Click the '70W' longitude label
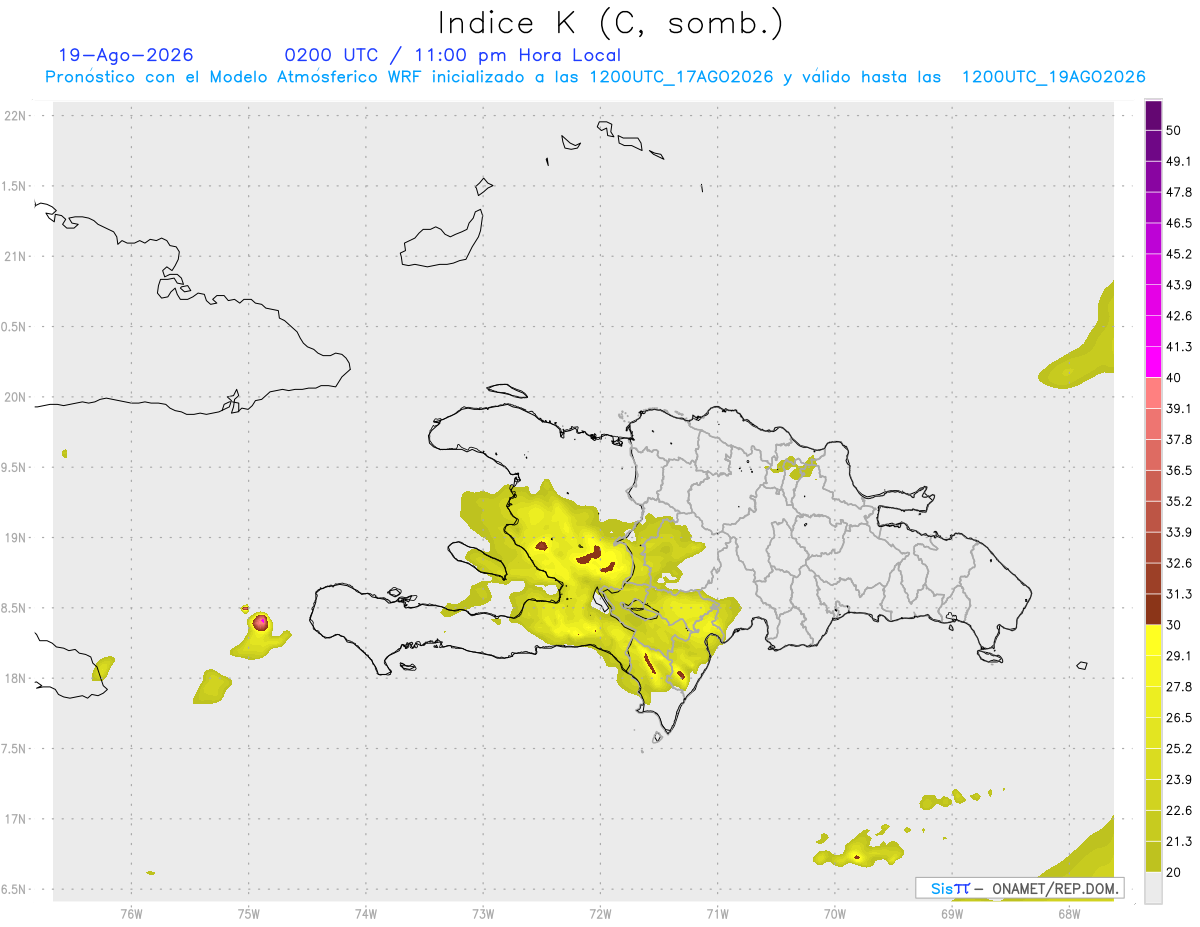Screen dimensions: 1200x927 coord(834,913)
